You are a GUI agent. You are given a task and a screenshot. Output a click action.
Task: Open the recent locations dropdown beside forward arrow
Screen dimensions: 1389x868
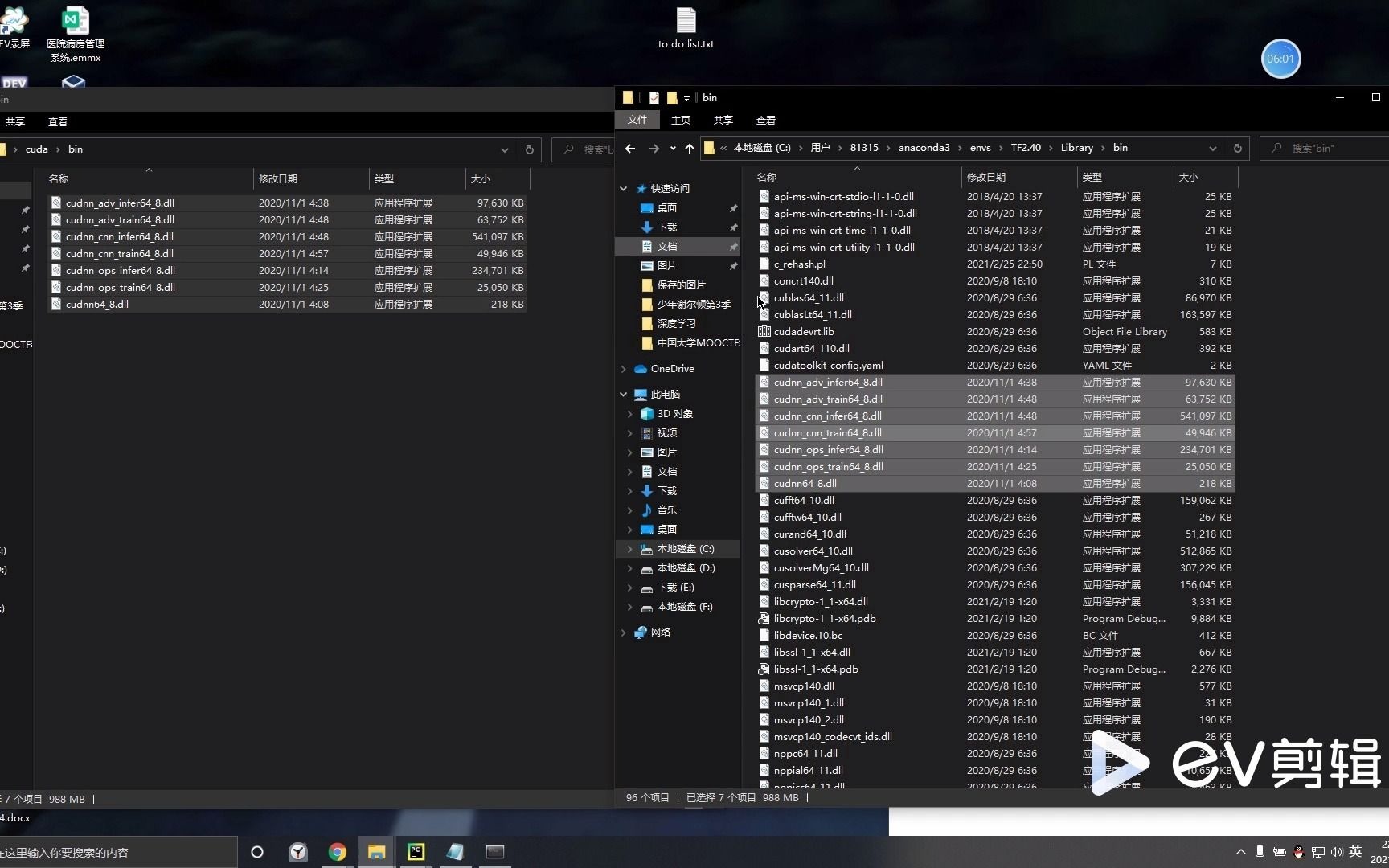pos(673,149)
